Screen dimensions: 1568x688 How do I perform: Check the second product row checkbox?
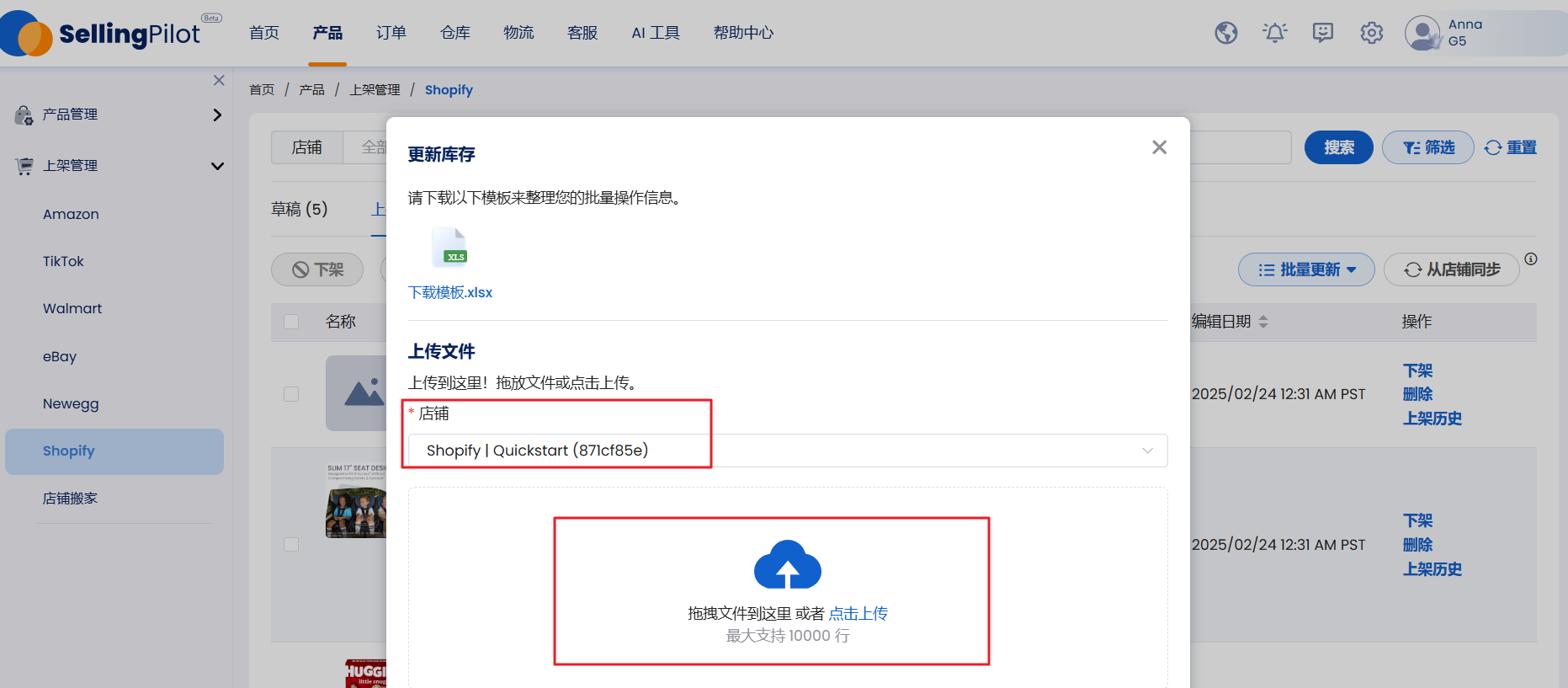(291, 545)
